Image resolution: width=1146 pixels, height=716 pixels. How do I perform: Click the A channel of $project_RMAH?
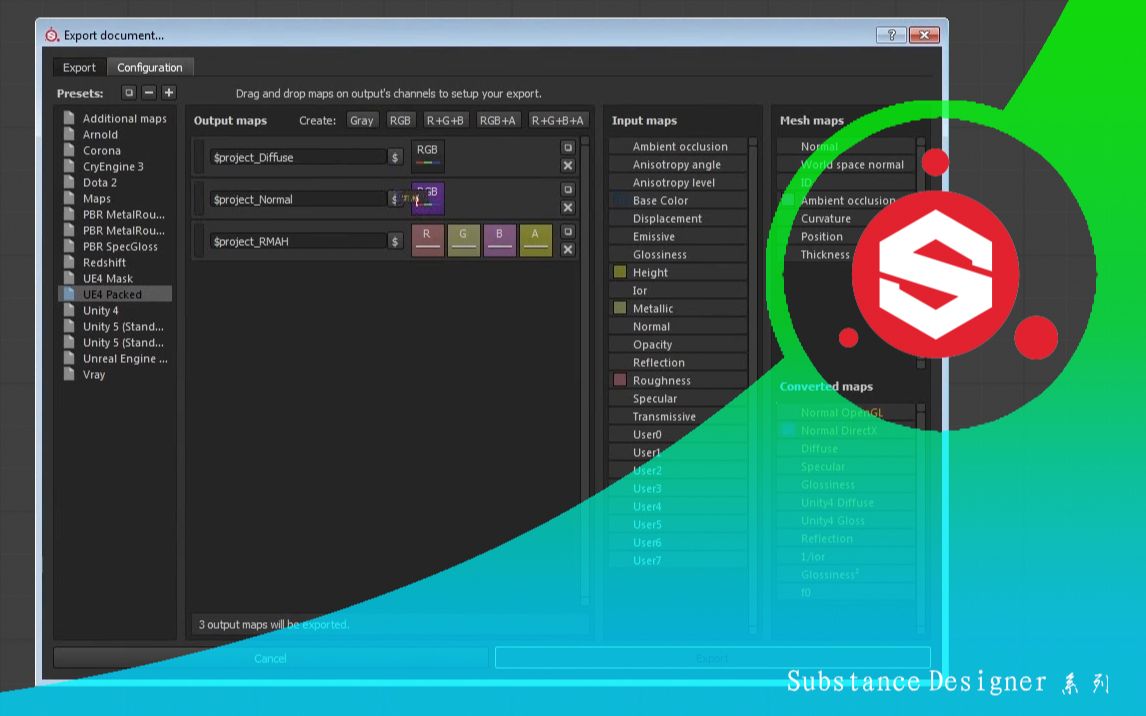click(x=536, y=240)
